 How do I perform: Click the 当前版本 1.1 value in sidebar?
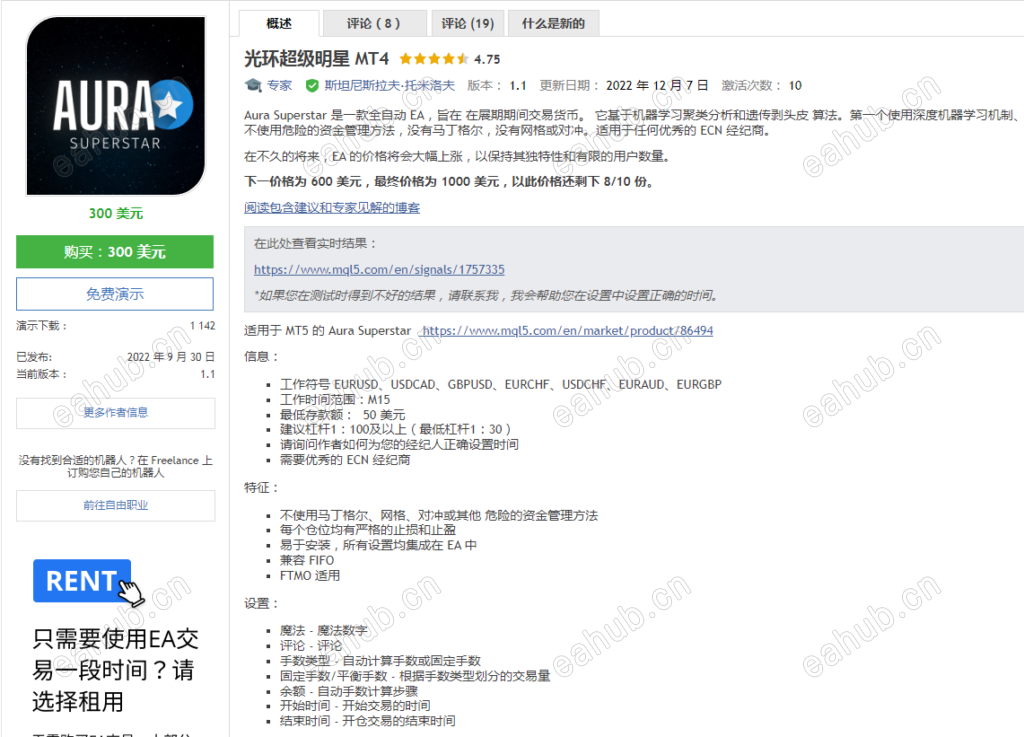point(208,374)
